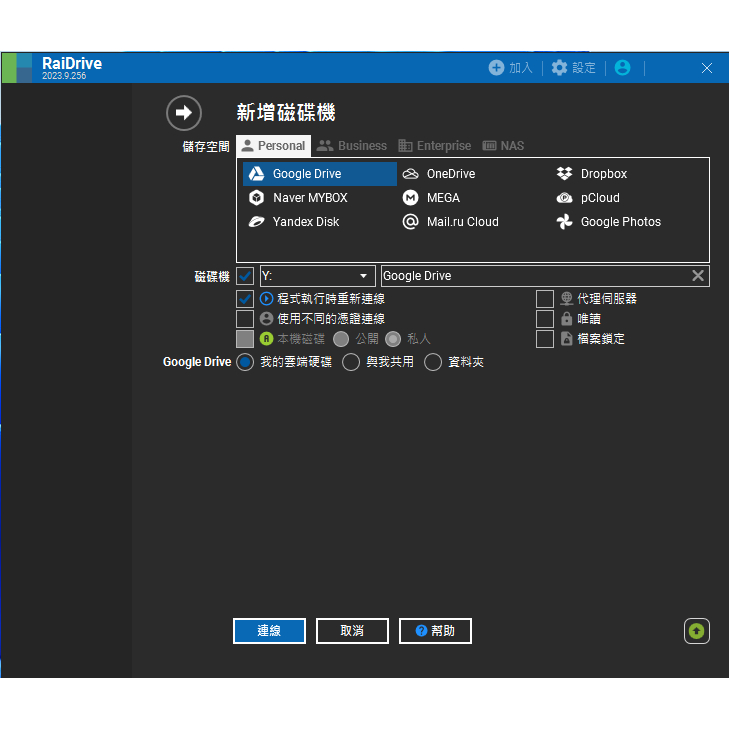Click the version text 2023.9.256

point(64,76)
